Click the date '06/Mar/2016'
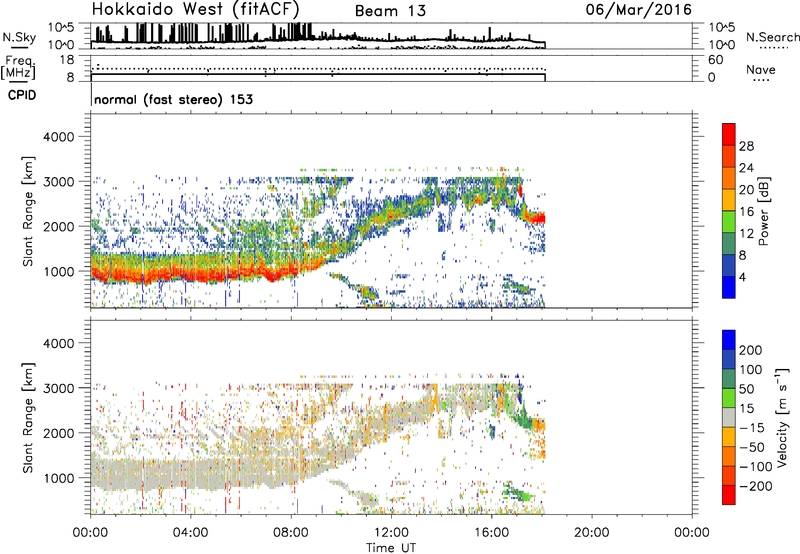Image resolution: width=800 pixels, height=554 pixels. coord(638,10)
